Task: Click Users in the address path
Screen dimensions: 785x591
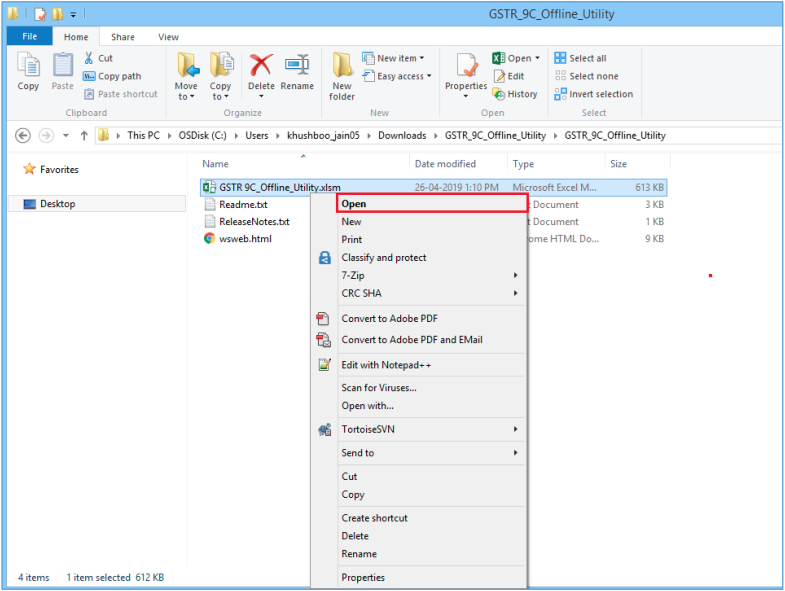Action: tap(256, 136)
